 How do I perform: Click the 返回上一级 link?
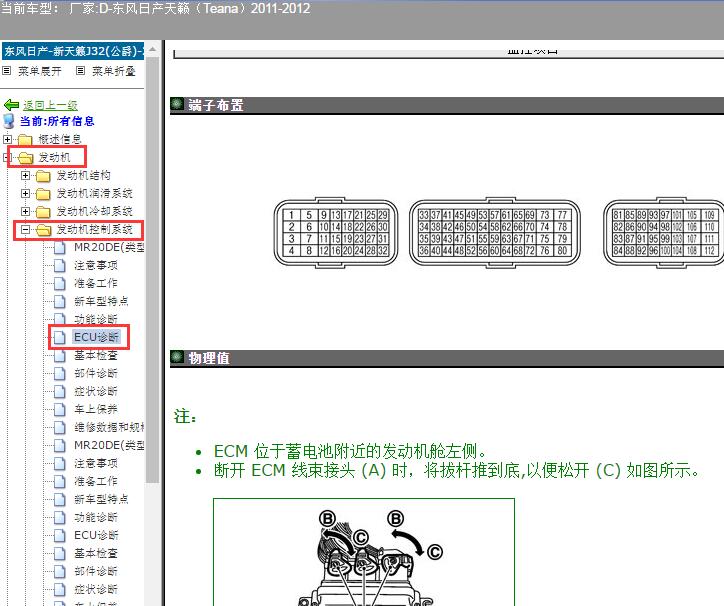50,105
